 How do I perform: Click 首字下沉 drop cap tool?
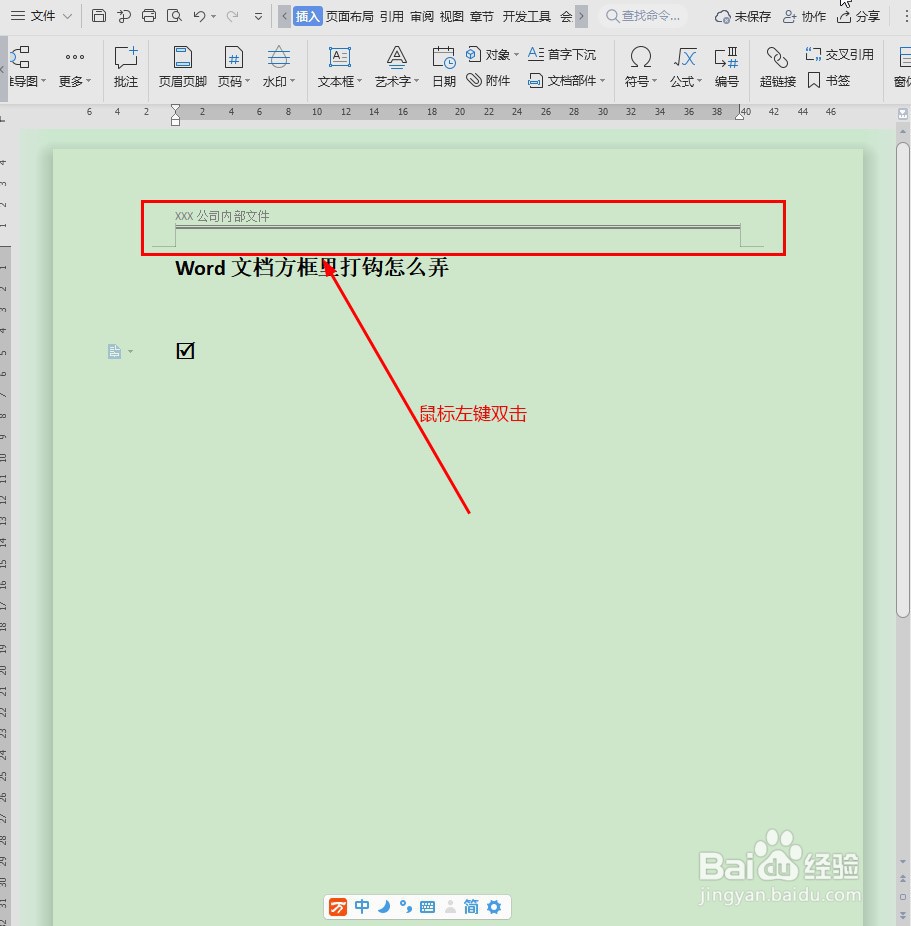pyautogui.click(x=561, y=55)
